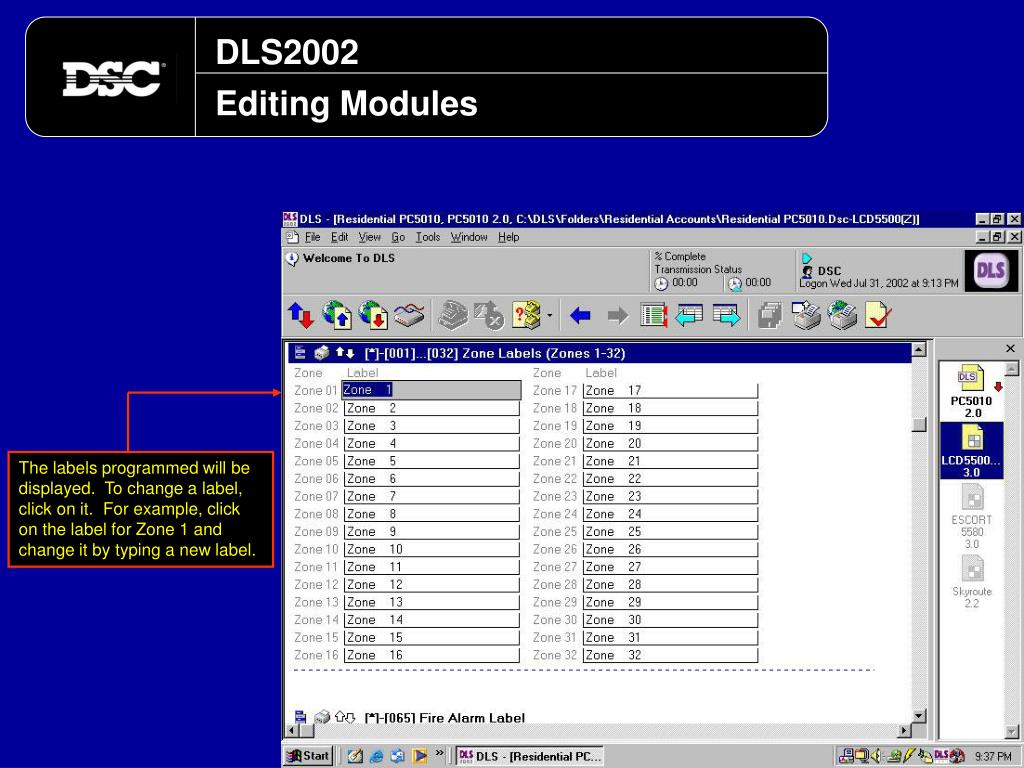The image size is (1024, 768).
Task: Open the Window menu
Action: click(x=469, y=237)
